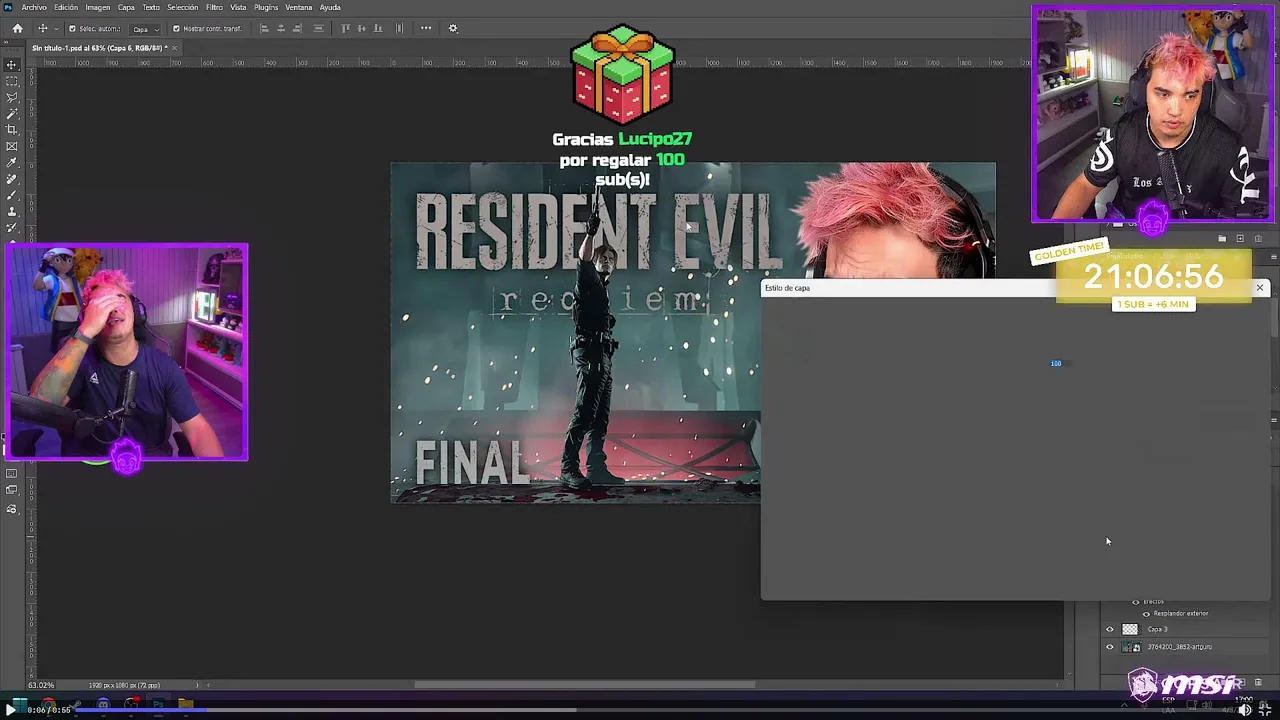Toggle the Selec. autom. checkbox

pos(72,28)
